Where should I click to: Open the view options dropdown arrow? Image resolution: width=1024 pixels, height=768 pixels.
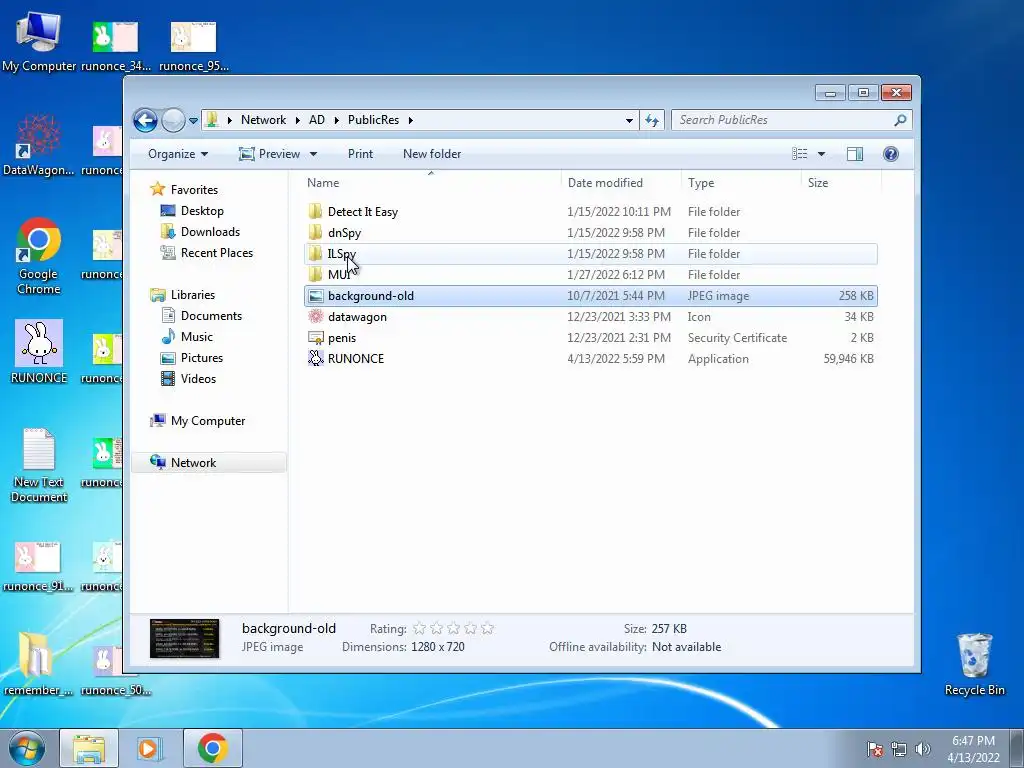pyautogui.click(x=822, y=154)
